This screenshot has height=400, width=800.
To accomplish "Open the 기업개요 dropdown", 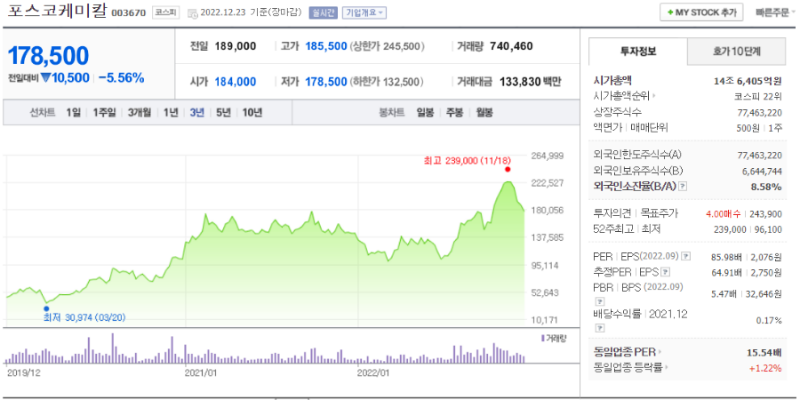I will pyautogui.click(x=364, y=13).
